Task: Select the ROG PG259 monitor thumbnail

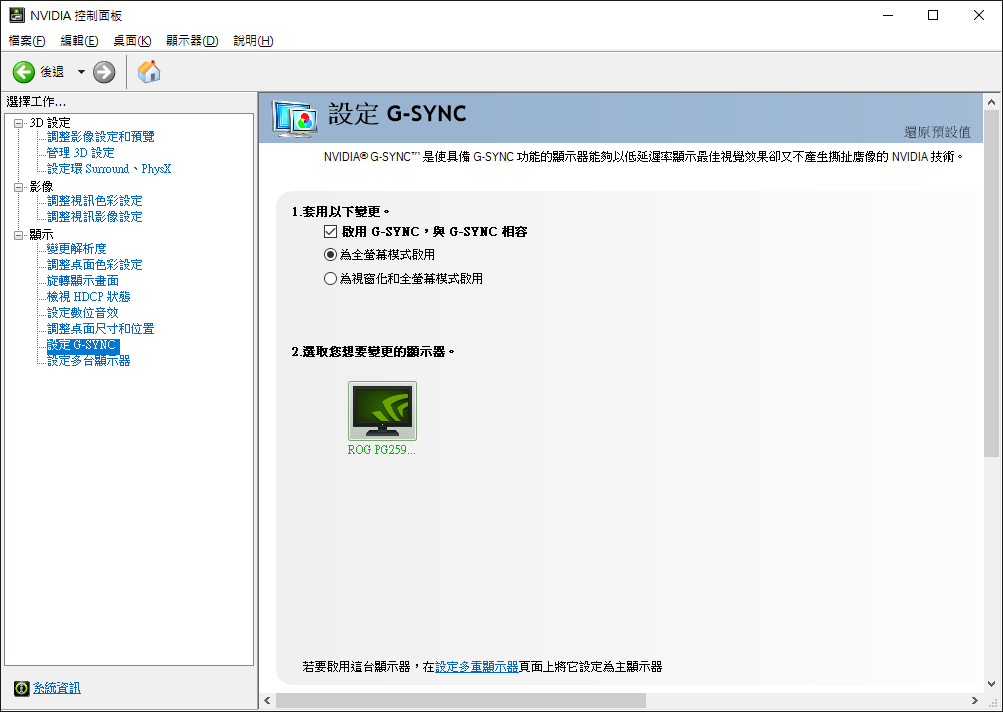Action: (383, 411)
